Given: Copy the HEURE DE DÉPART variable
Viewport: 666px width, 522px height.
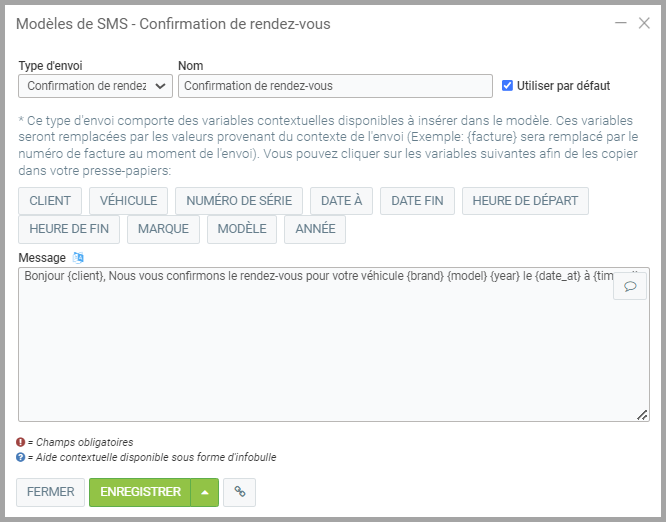Looking at the screenshot, I should coord(525,200).
